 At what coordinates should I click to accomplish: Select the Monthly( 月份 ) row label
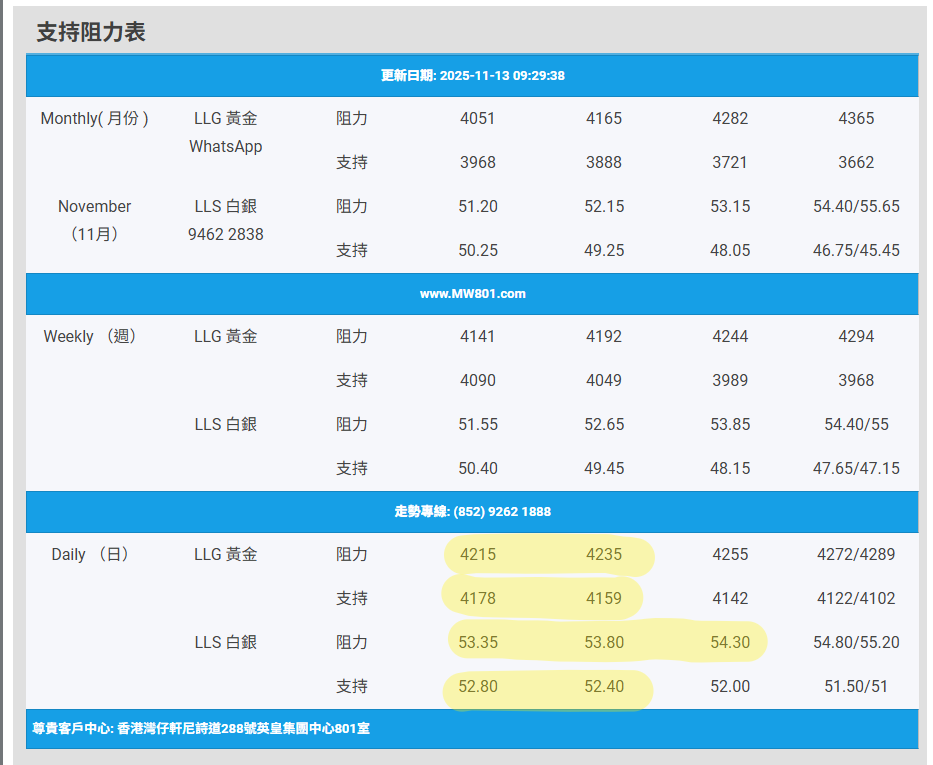[94, 118]
